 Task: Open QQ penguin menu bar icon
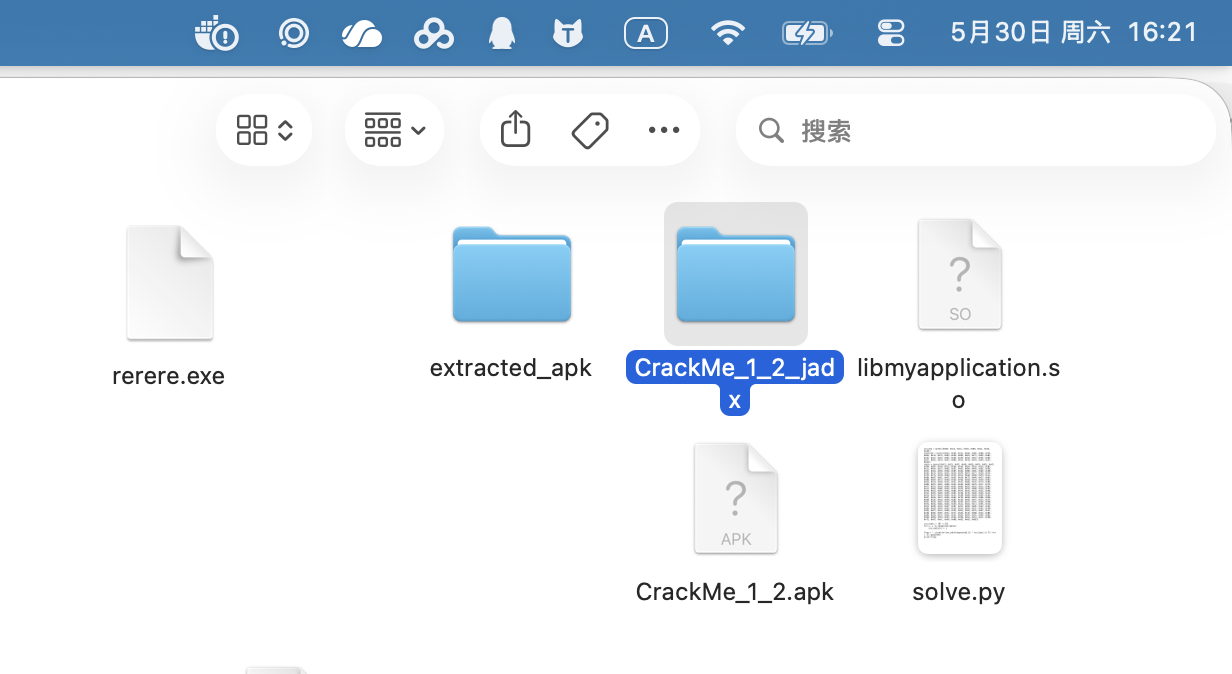[502, 33]
